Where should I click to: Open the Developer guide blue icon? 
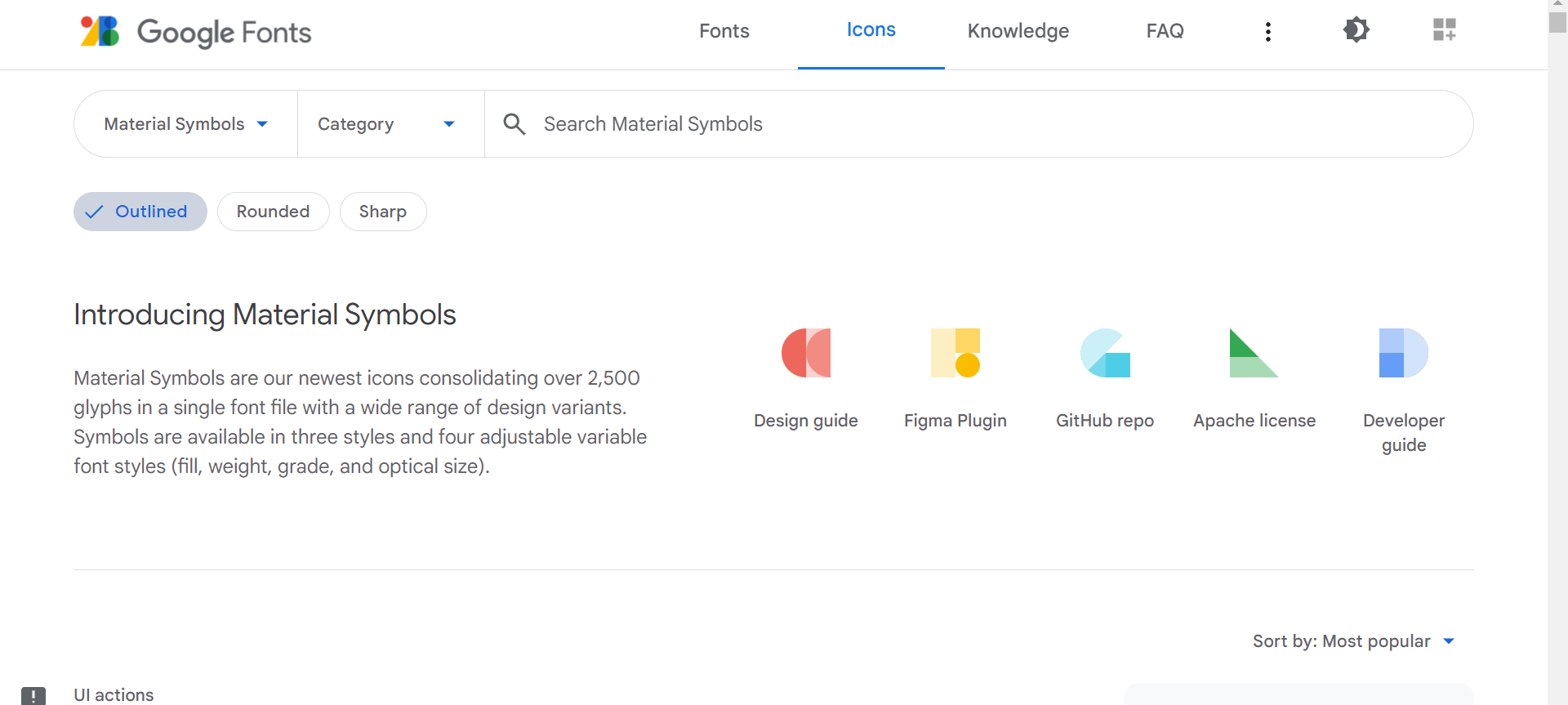coord(1404,353)
